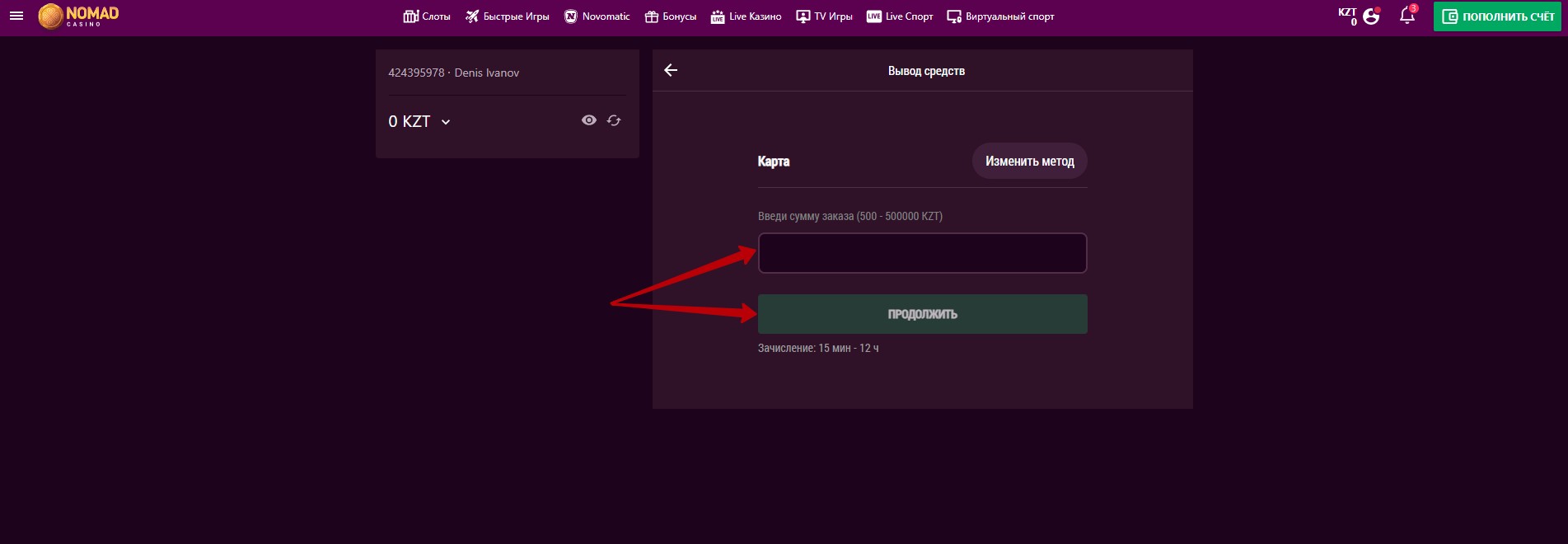Click the account text 424395978 · Denis Ivanov
Viewport: 1568px width, 544px height.
coord(454,73)
